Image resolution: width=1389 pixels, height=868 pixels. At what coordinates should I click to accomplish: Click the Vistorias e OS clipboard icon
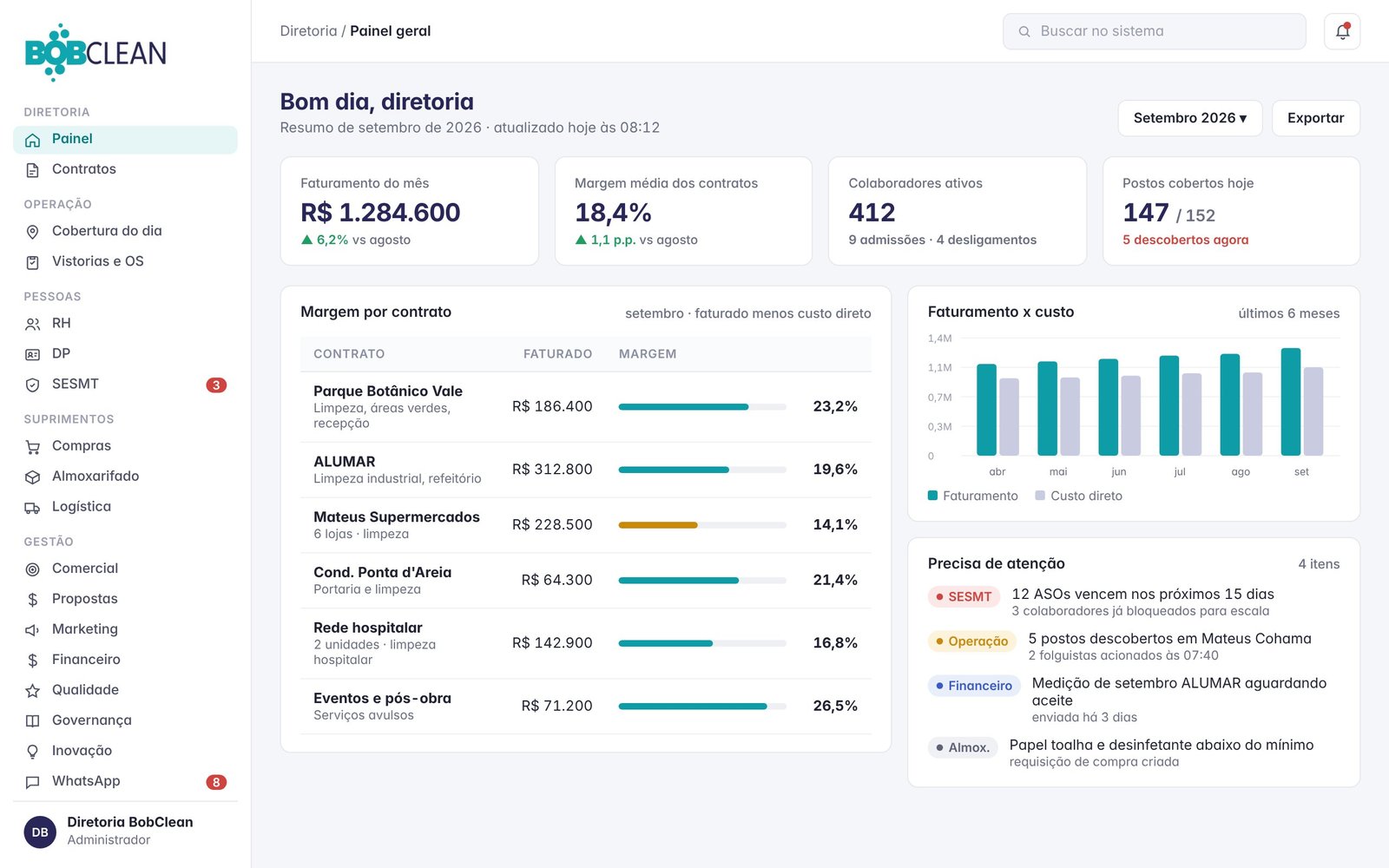[x=32, y=262]
